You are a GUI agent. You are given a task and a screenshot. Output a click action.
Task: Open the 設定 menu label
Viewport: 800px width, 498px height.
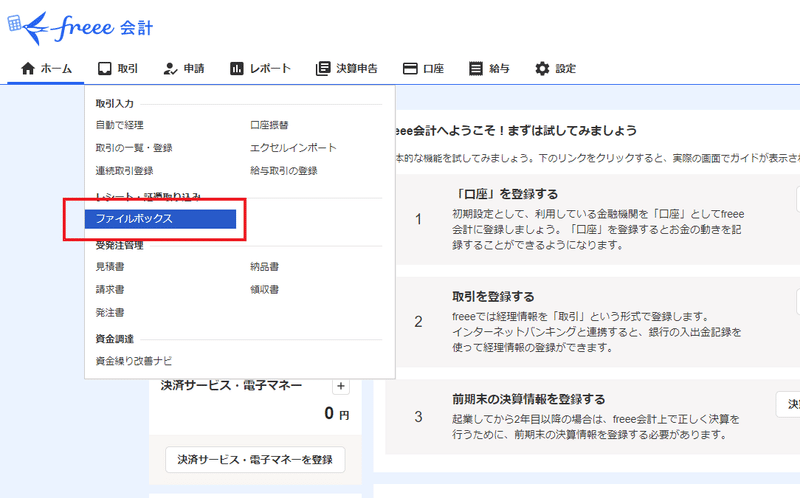click(565, 68)
